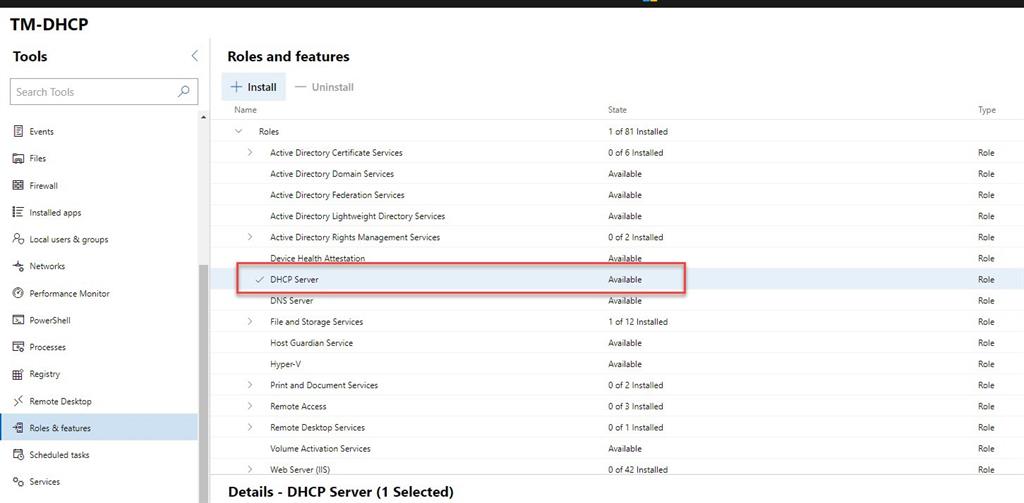The image size is (1024, 503).
Task: Expand Print and Document Services
Action: pos(249,385)
